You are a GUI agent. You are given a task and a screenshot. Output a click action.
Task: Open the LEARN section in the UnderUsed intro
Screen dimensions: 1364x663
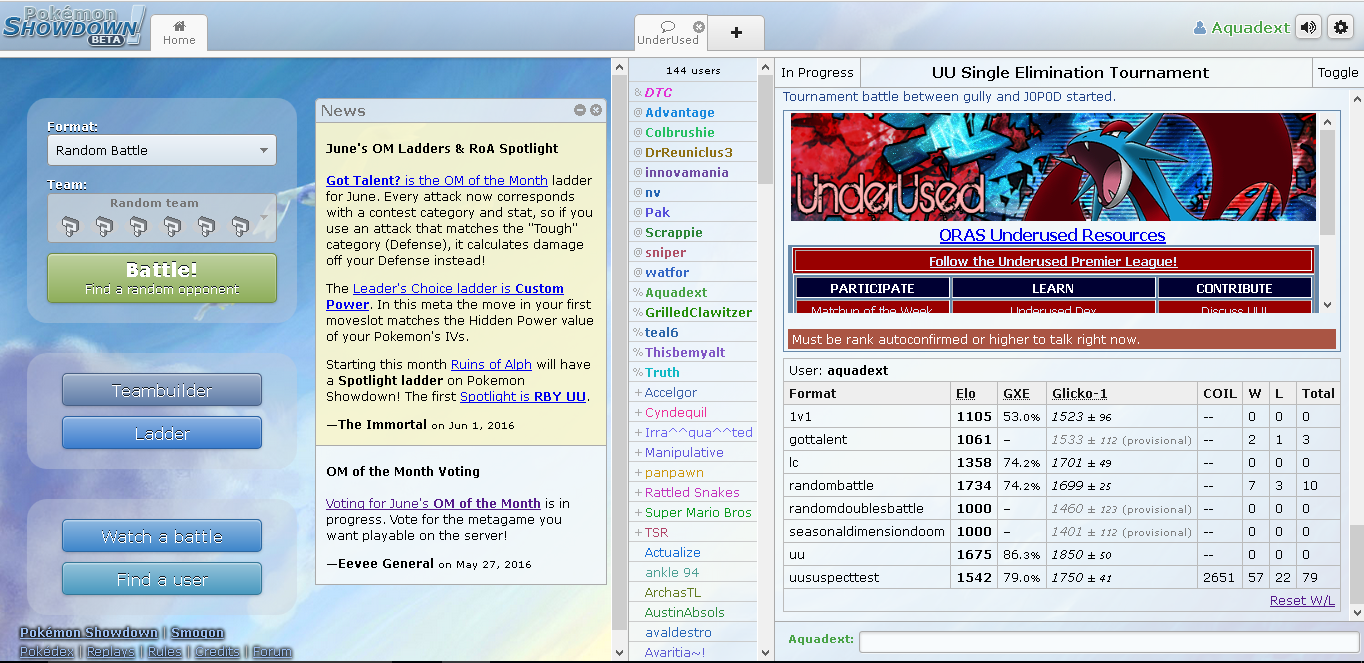pos(1052,288)
